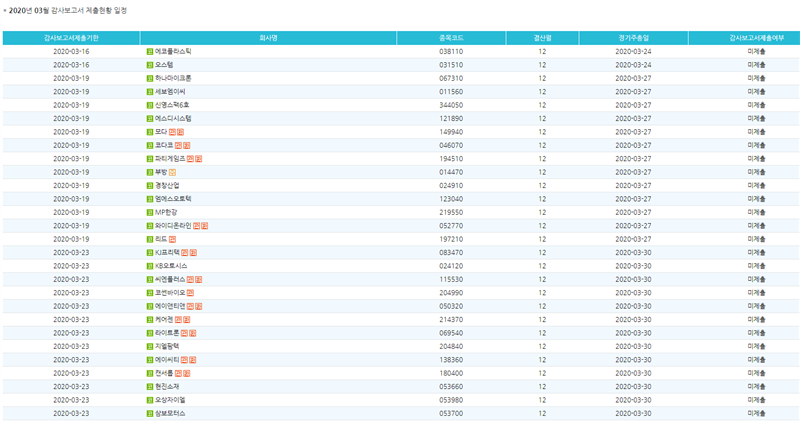This screenshot has width=800, height=422.
Task: Open company name in row 067310
Action: click(173, 79)
